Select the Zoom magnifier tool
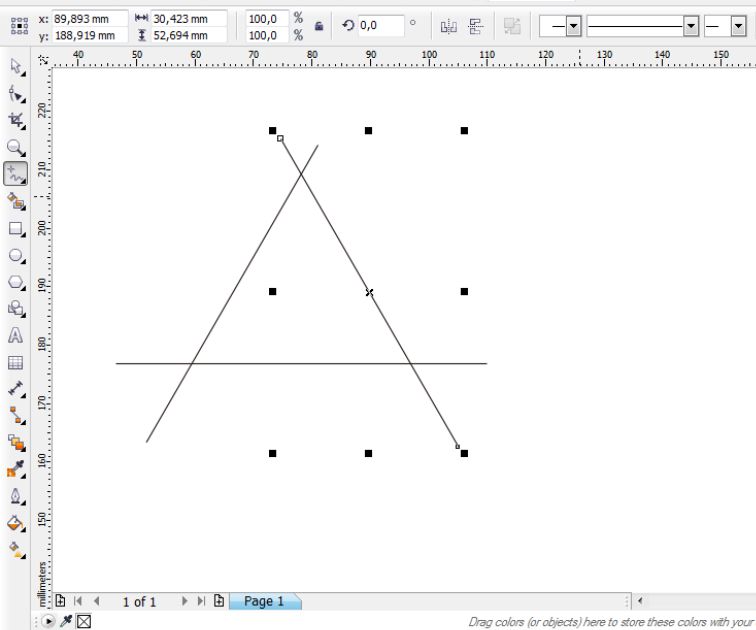This screenshot has height=630, width=756. (x=16, y=147)
